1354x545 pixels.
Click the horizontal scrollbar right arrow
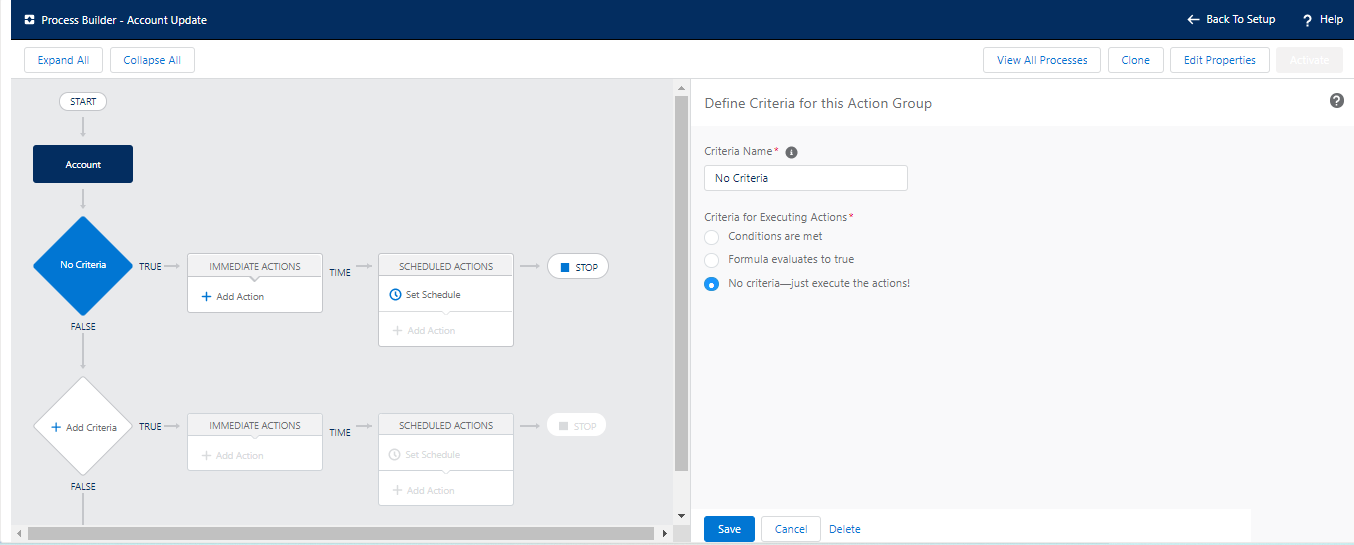coord(666,534)
